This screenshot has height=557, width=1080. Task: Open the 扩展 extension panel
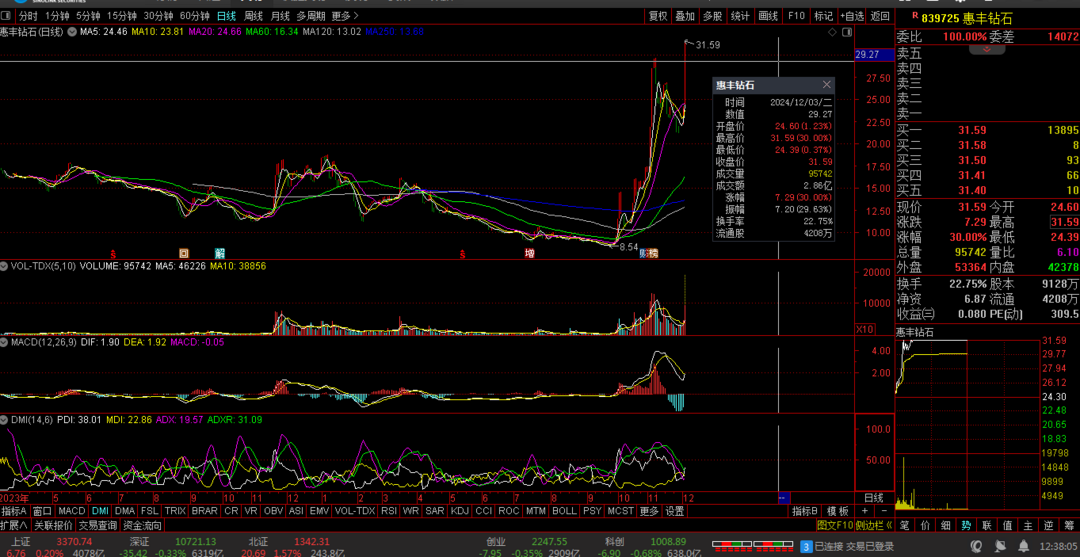point(14,525)
